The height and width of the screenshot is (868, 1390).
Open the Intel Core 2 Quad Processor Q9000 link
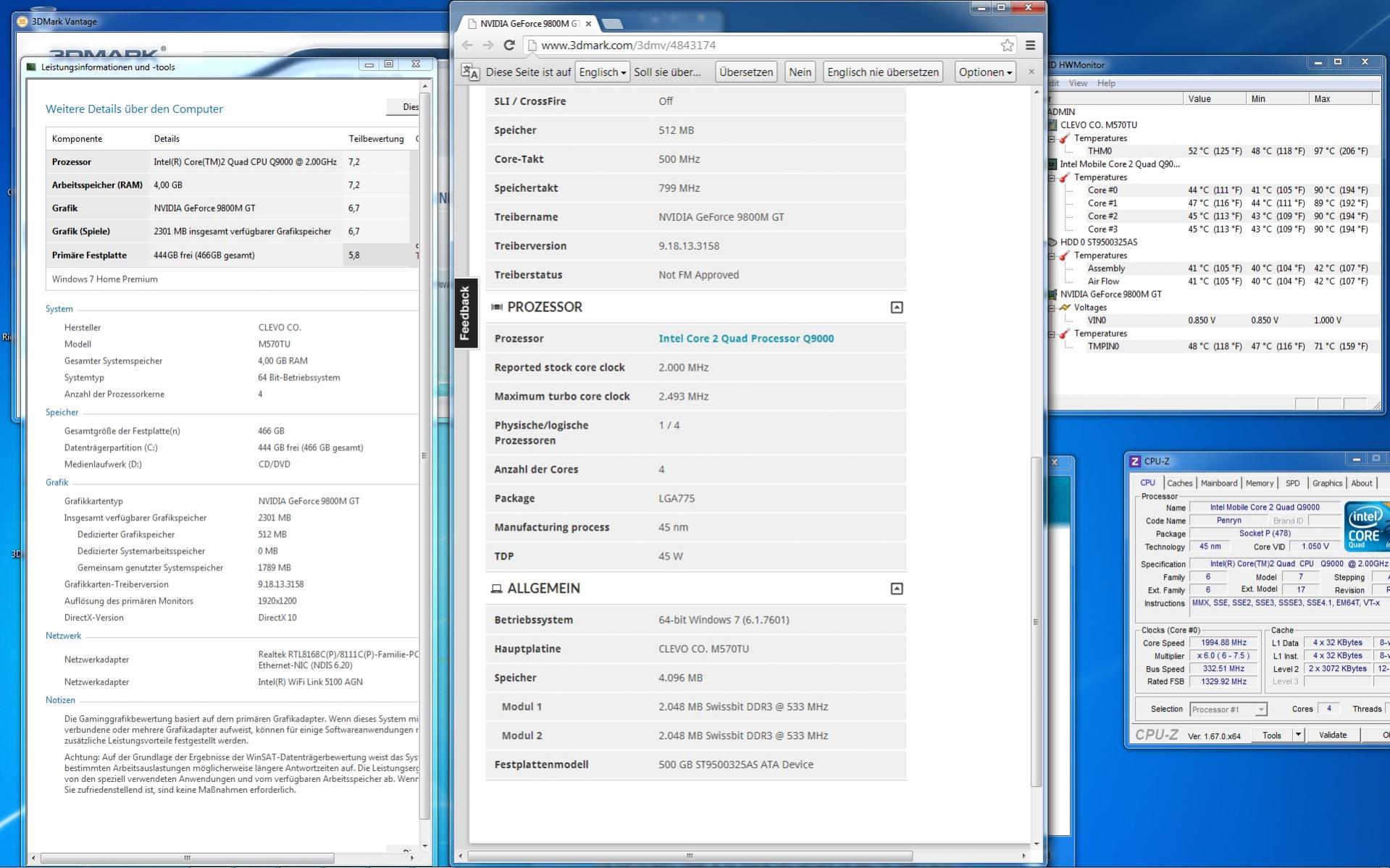[x=746, y=338]
